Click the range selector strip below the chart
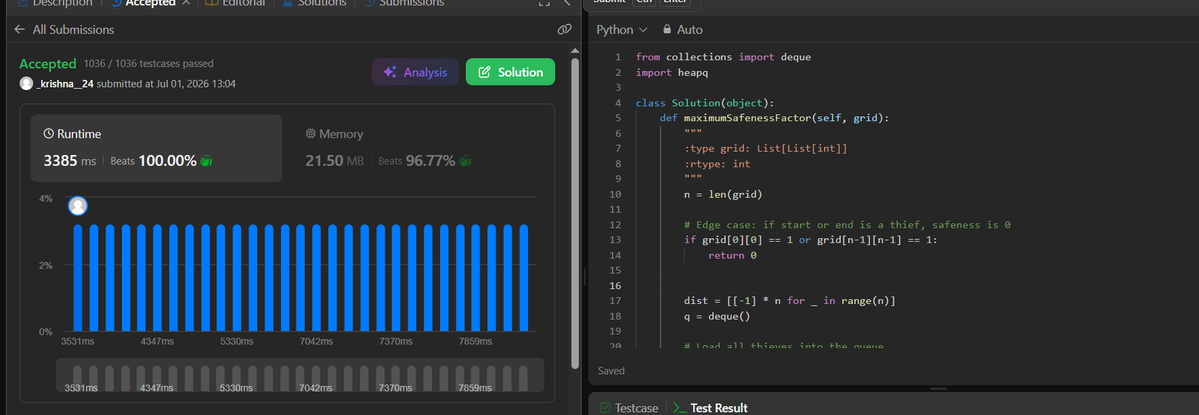1199x415 pixels. tap(301, 375)
